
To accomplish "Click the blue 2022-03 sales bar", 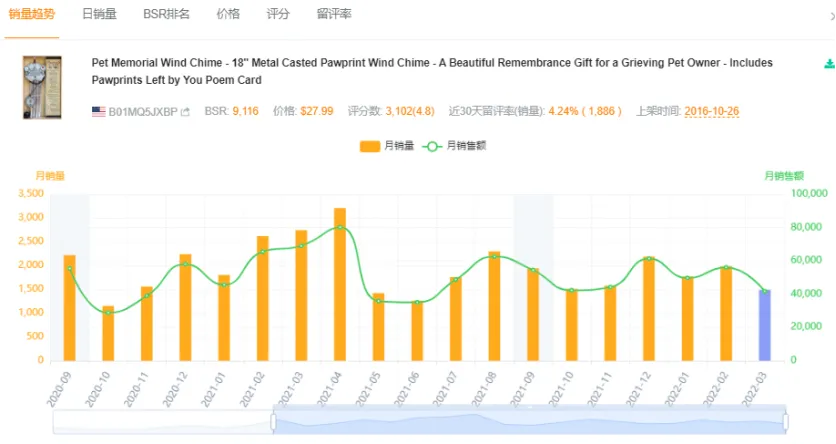I will point(765,325).
